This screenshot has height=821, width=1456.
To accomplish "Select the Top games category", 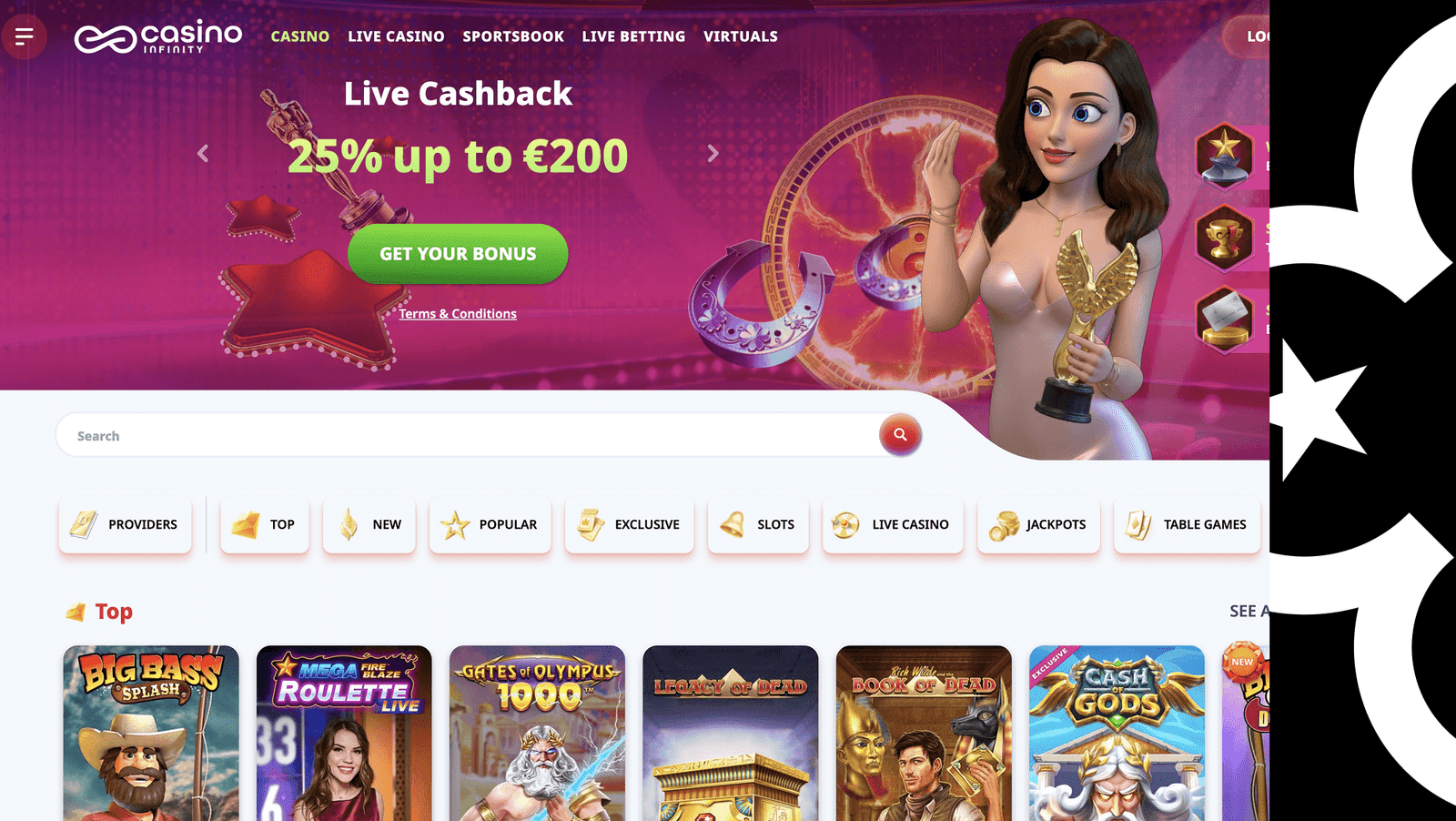I will click(265, 524).
